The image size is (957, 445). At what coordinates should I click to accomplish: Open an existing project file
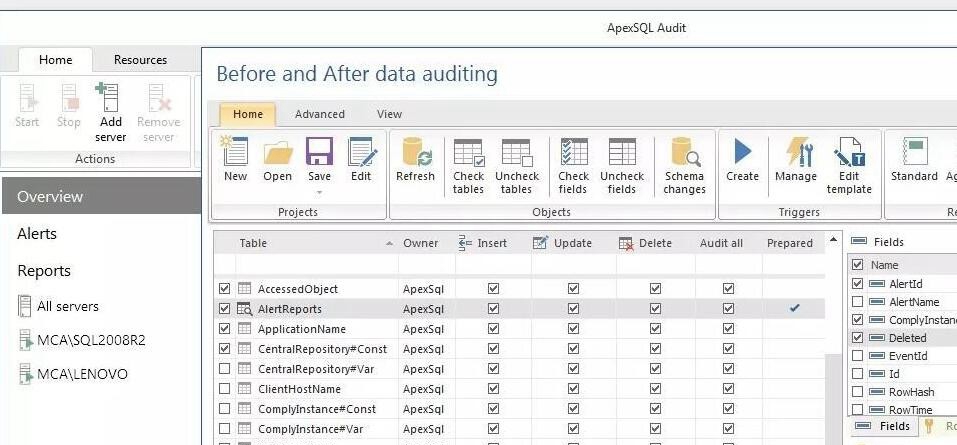[278, 152]
